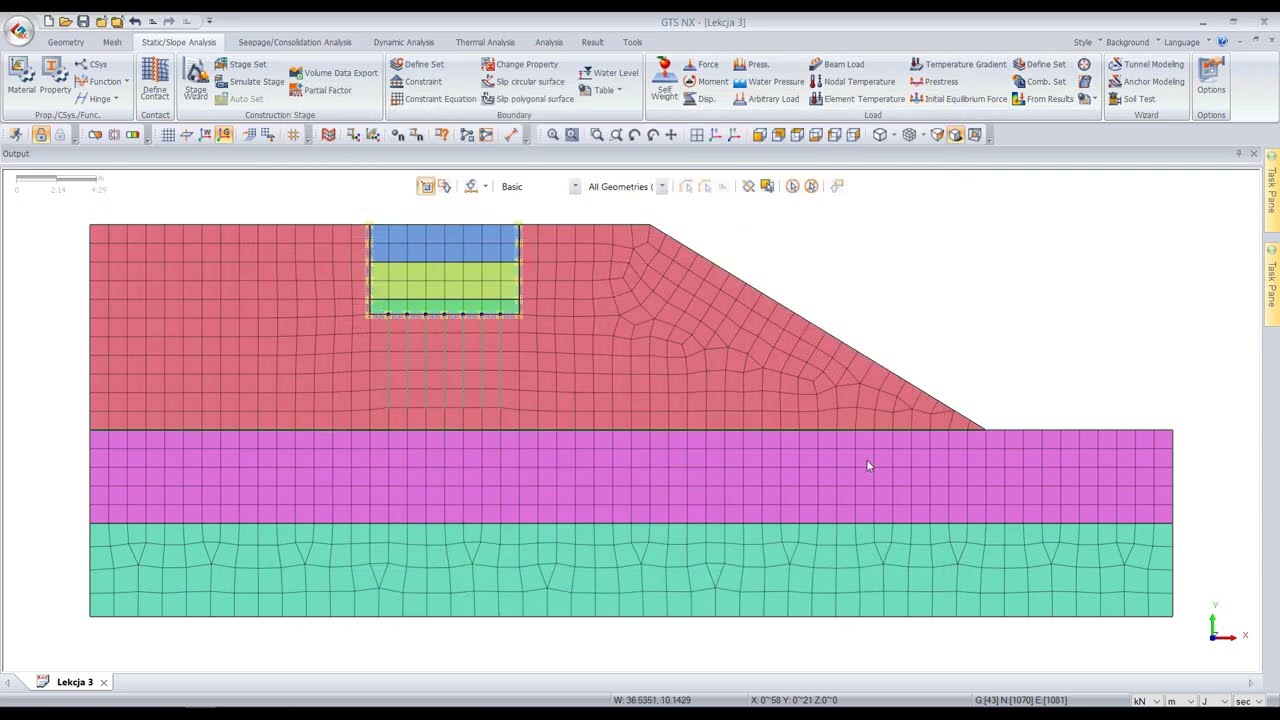Image resolution: width=1280 pixels, height=720 pixels.
Task: Open Volume Data Export
Action: click(x=333, y=73)
